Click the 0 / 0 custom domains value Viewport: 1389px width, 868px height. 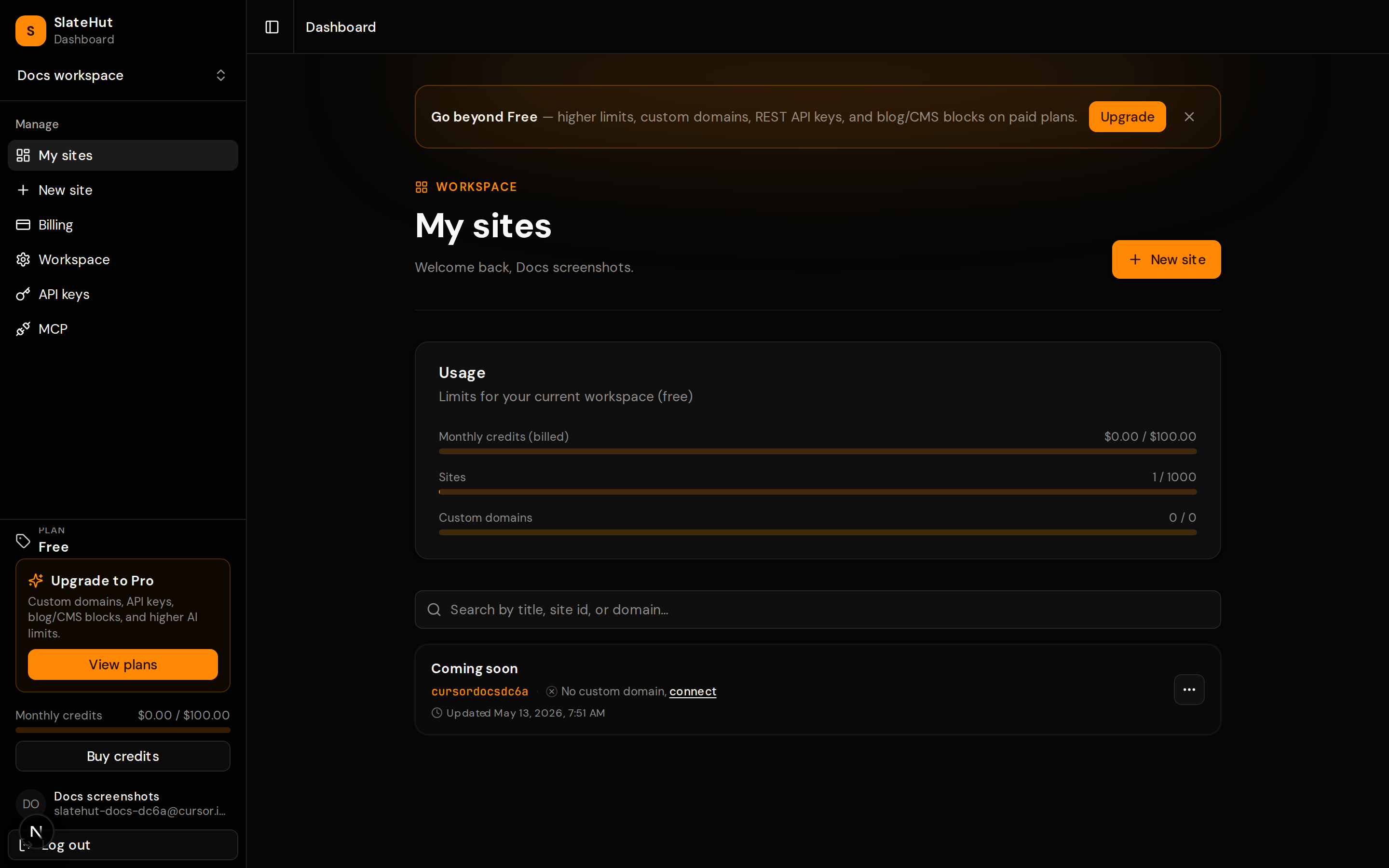coord(1183,517)
